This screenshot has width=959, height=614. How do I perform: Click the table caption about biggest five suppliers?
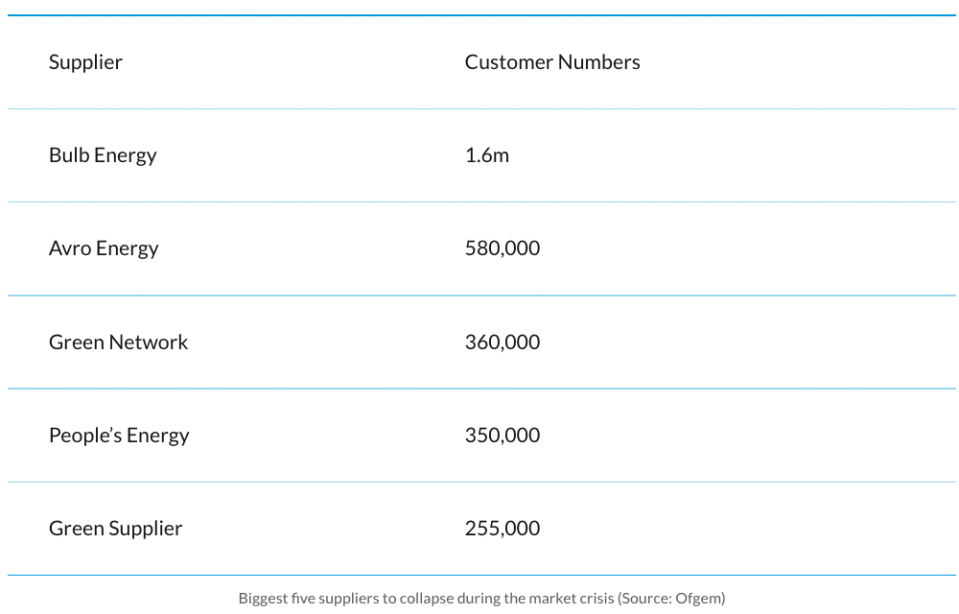click(482, 598)
